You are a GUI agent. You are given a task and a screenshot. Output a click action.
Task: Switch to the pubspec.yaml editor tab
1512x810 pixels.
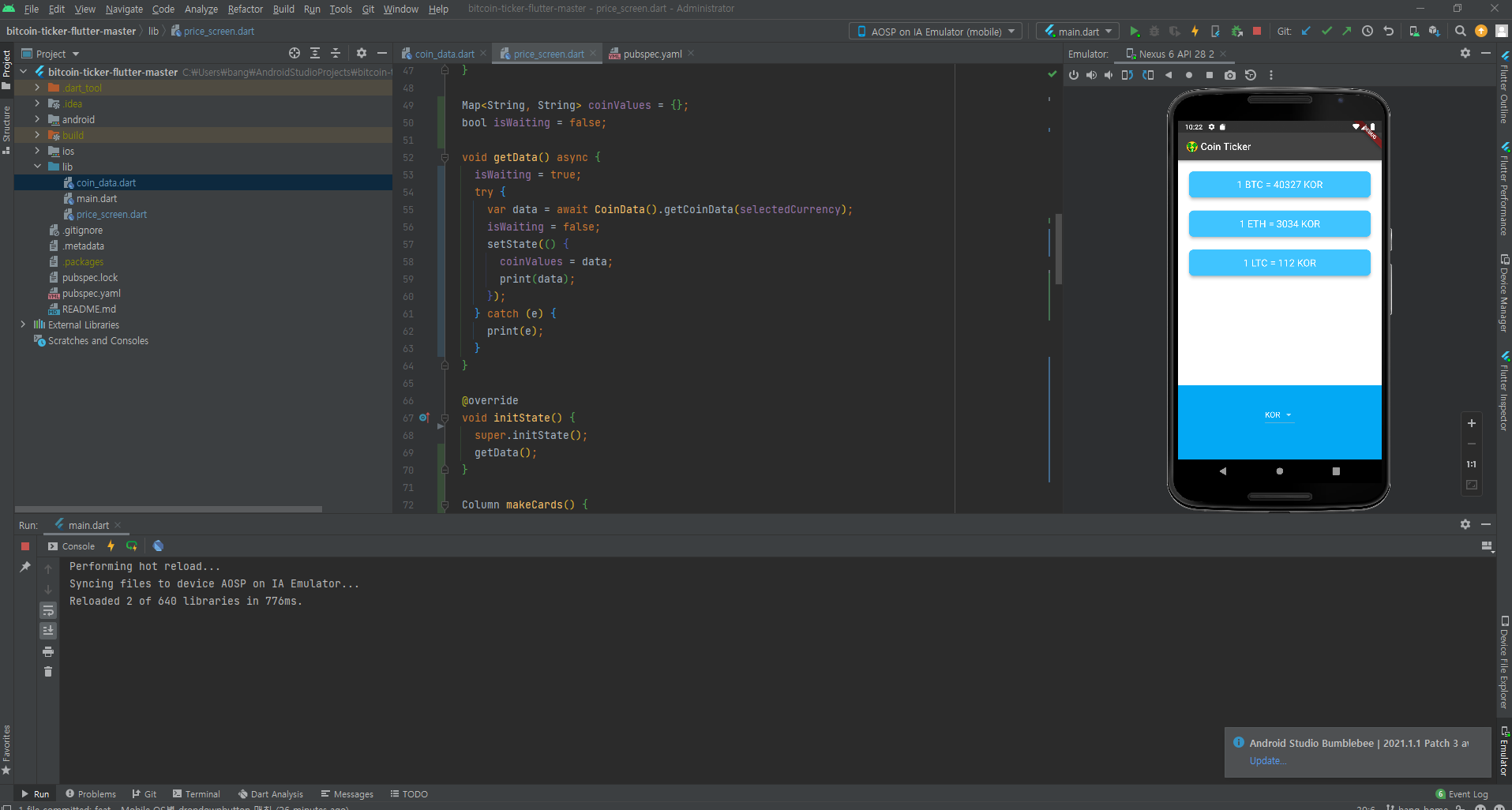[x=651, y=54]
